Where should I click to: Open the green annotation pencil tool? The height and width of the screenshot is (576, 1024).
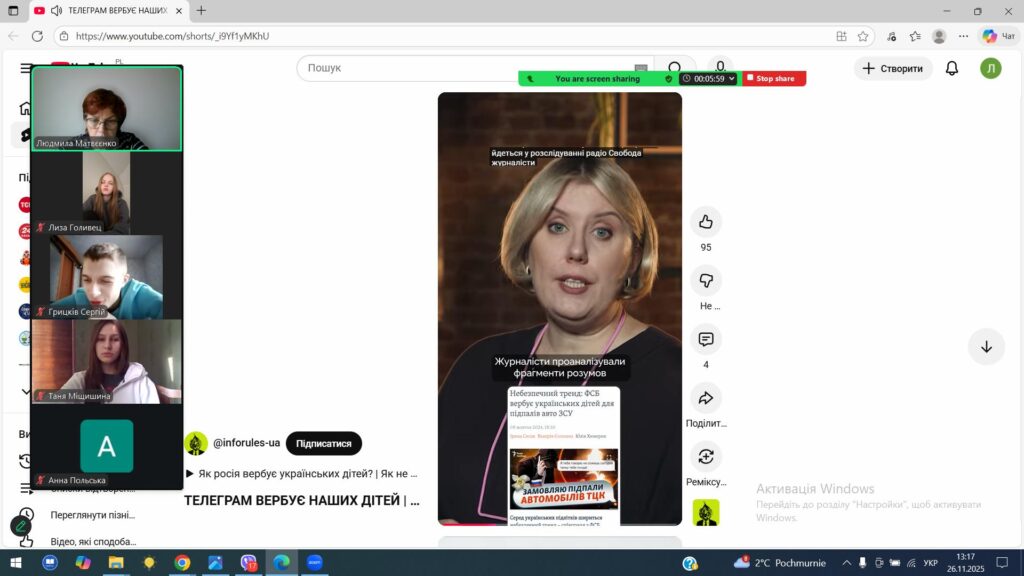pyautogui.click(x=21, y=526)
